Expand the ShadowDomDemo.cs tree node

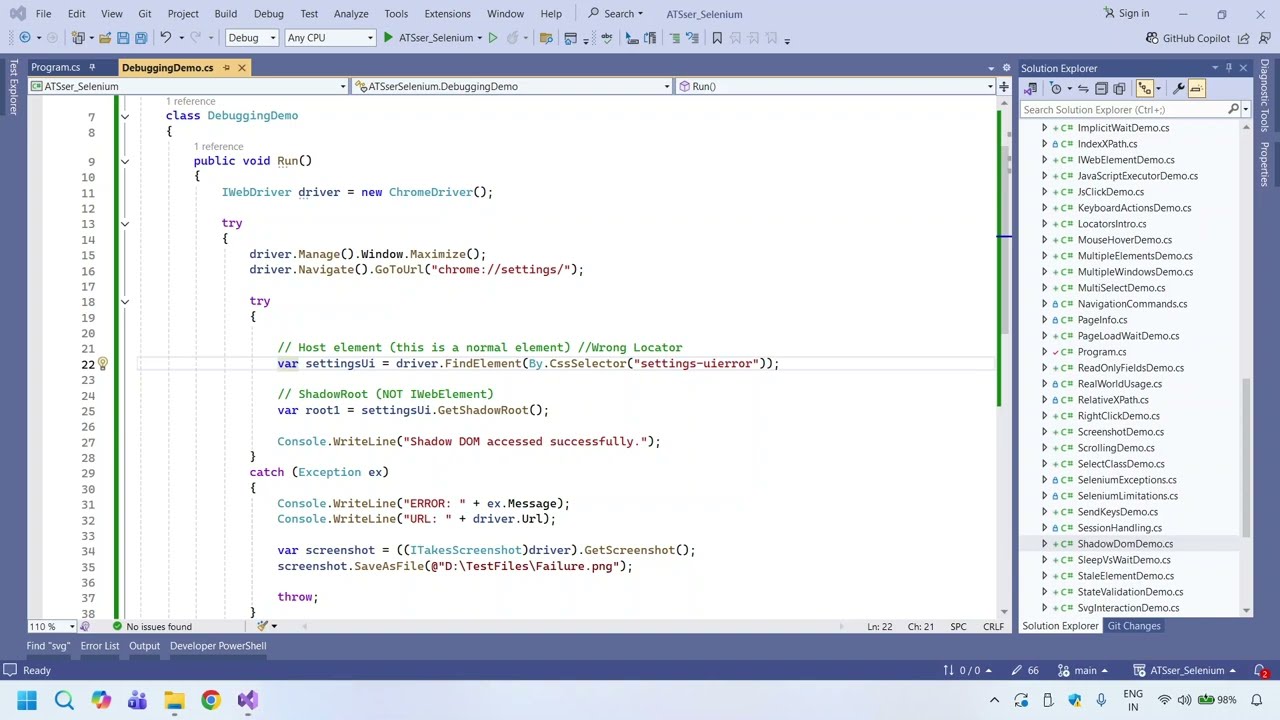(x=1044, y=544)
